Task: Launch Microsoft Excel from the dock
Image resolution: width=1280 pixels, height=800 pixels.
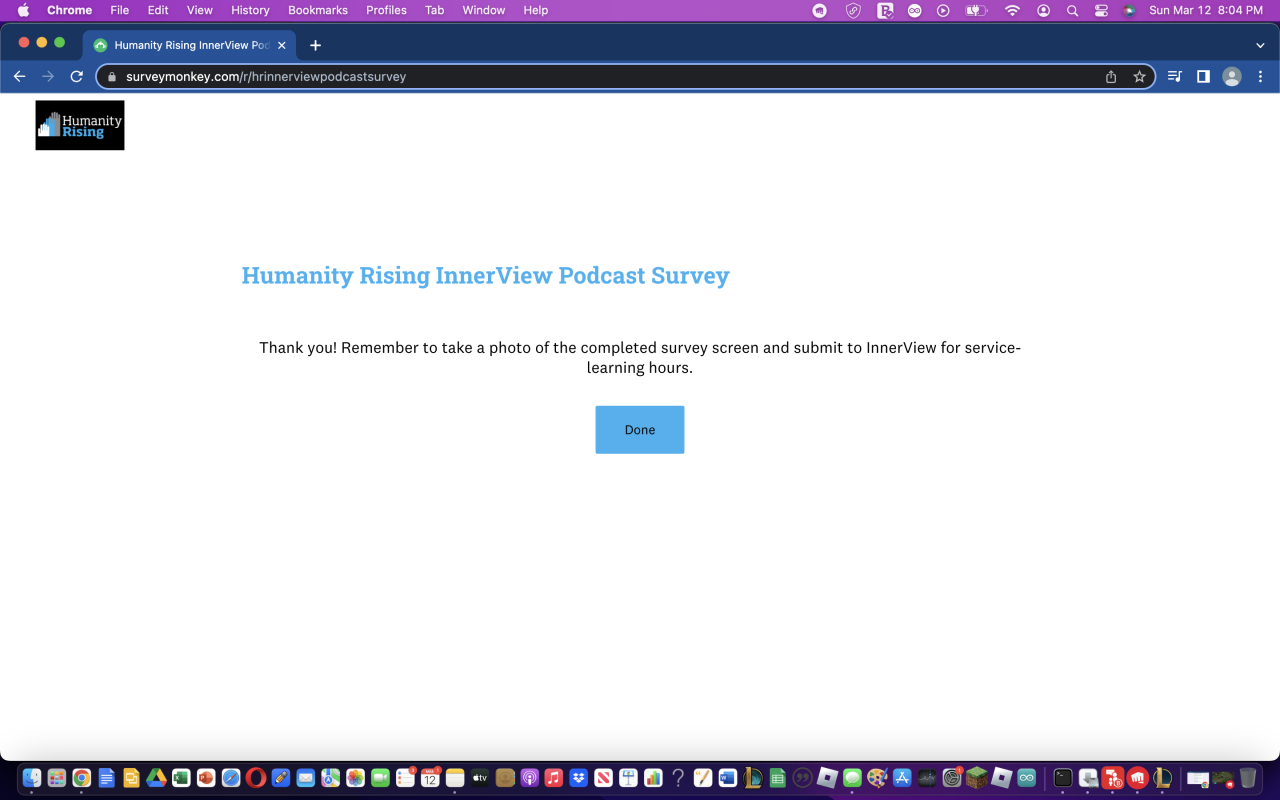Action: click(x=181, y=778)
